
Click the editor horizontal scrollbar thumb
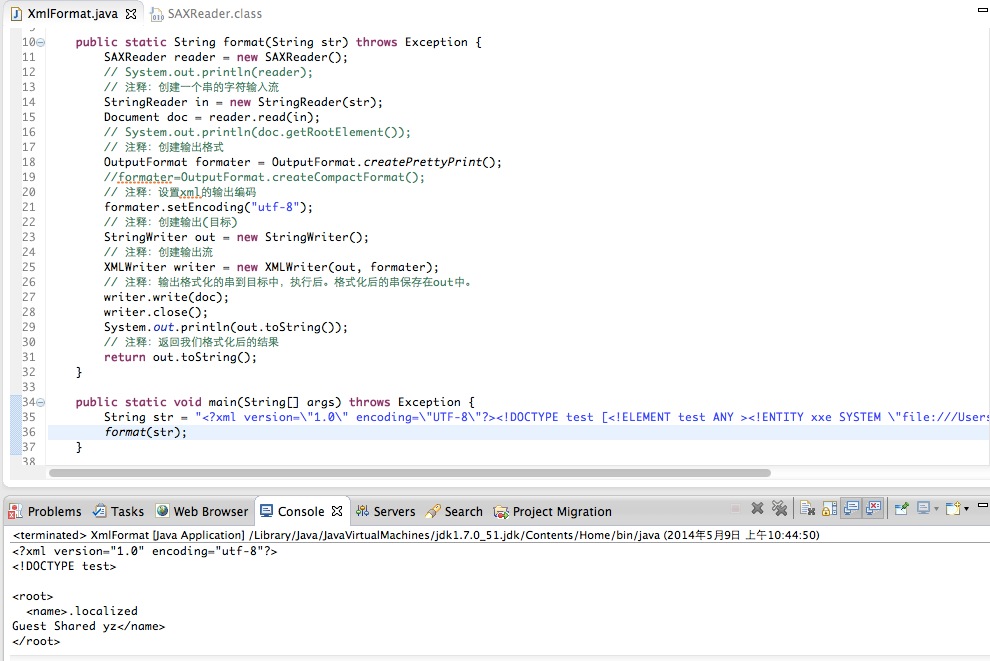tap(410, 473)
